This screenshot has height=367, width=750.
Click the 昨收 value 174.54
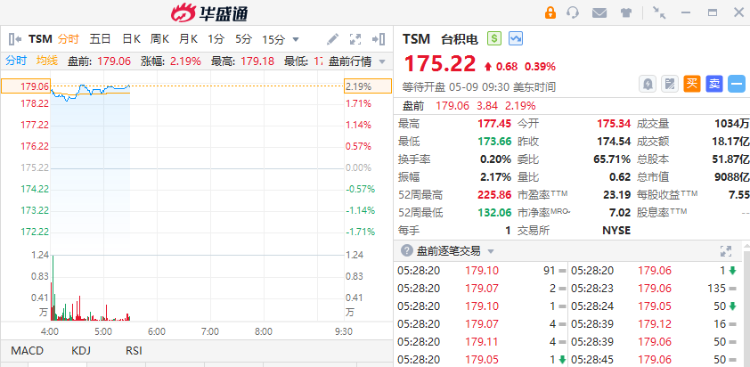614,142
